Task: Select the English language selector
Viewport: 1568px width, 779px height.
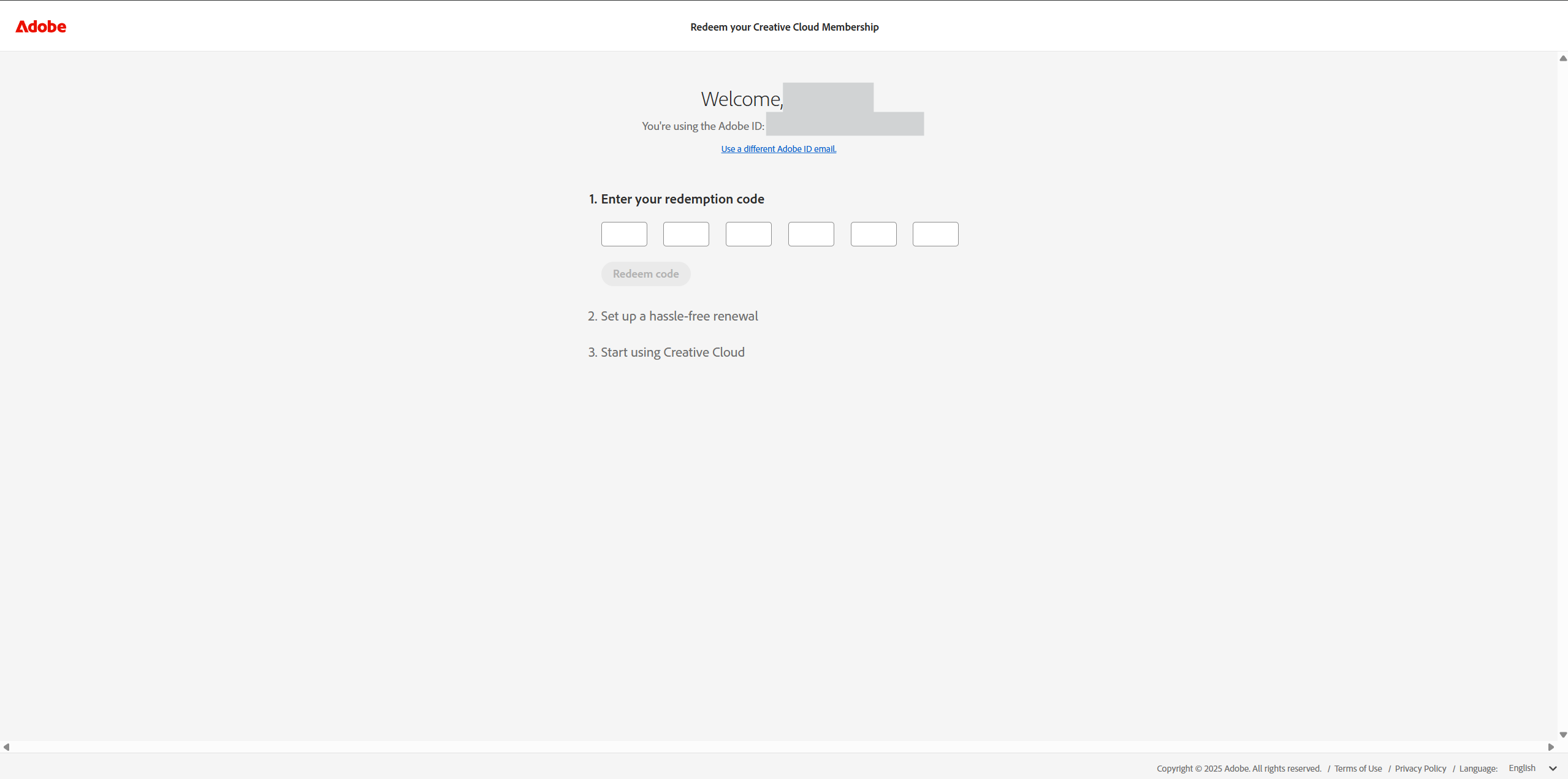Action: (1521, 768)
